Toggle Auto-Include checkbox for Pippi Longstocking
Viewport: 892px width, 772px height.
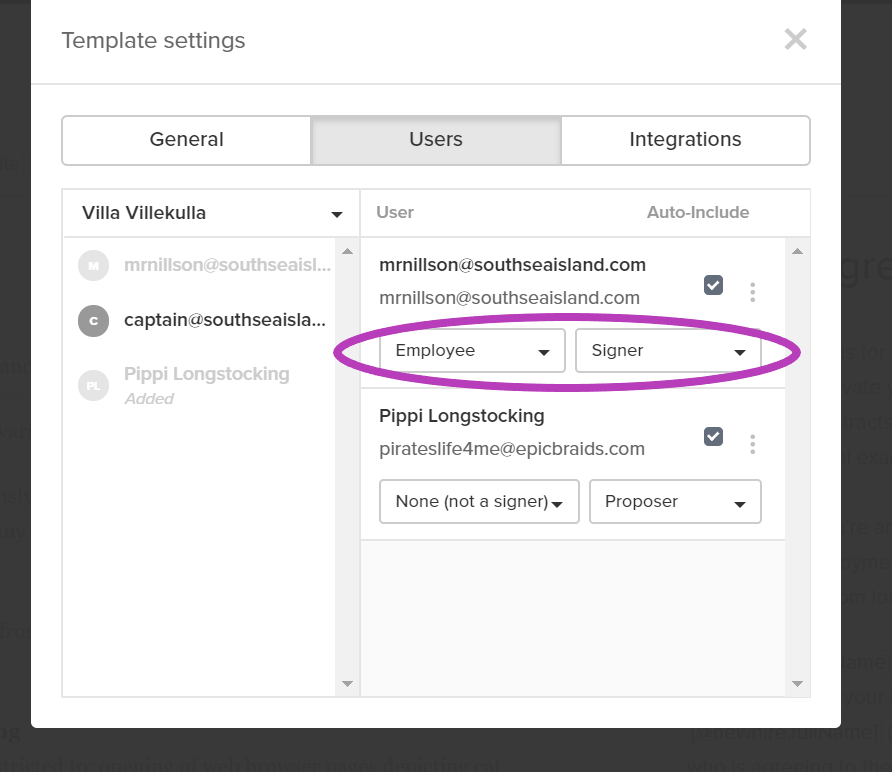coord(713,436)
